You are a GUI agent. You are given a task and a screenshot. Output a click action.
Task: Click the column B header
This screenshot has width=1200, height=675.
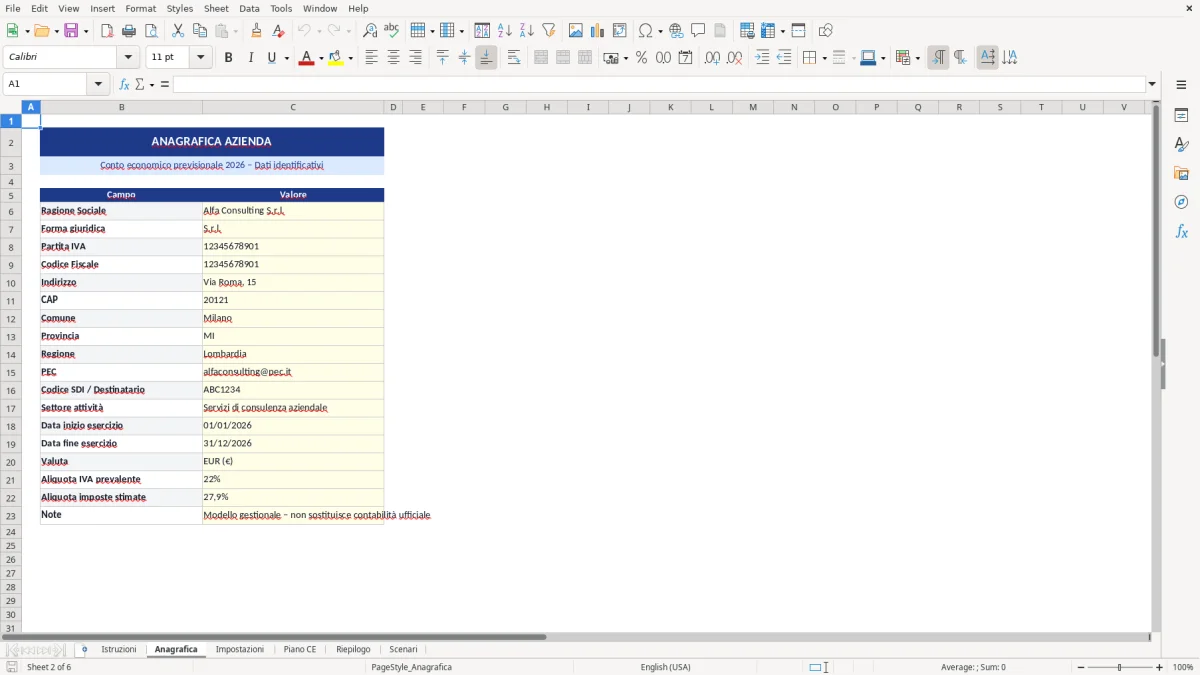pyautogui.click(x=121, y=107)
